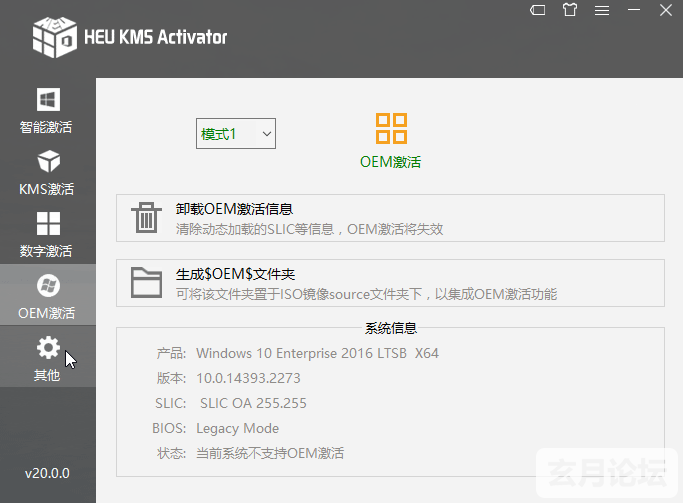Select BIOS value Legacy Mode

click(237, 429)
